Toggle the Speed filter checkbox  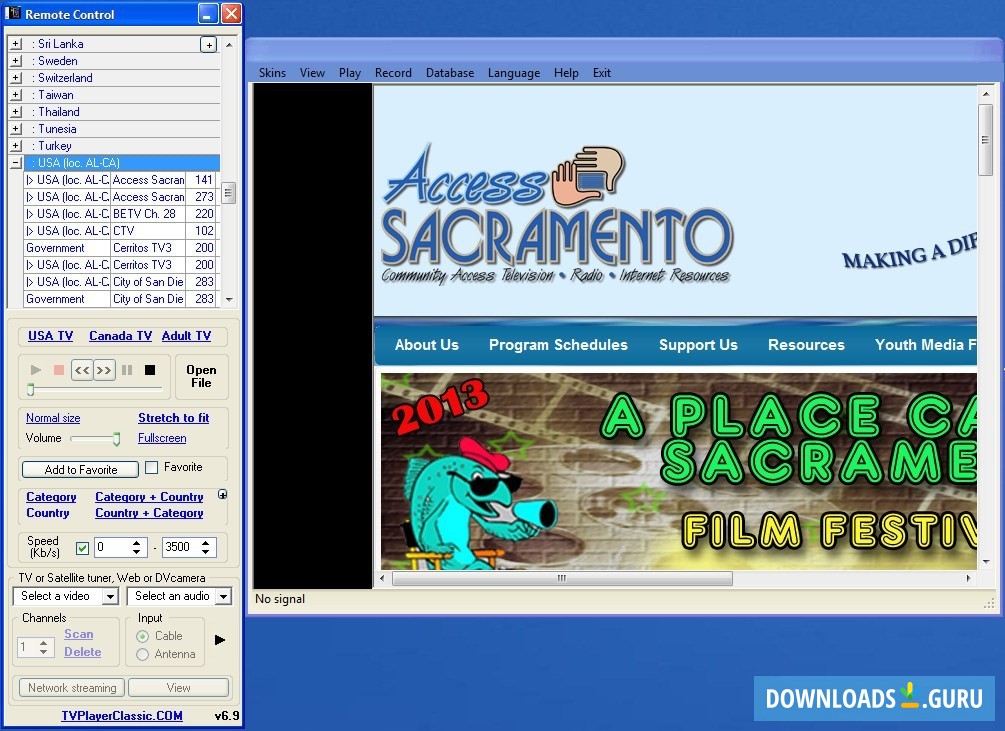[82, 548]
